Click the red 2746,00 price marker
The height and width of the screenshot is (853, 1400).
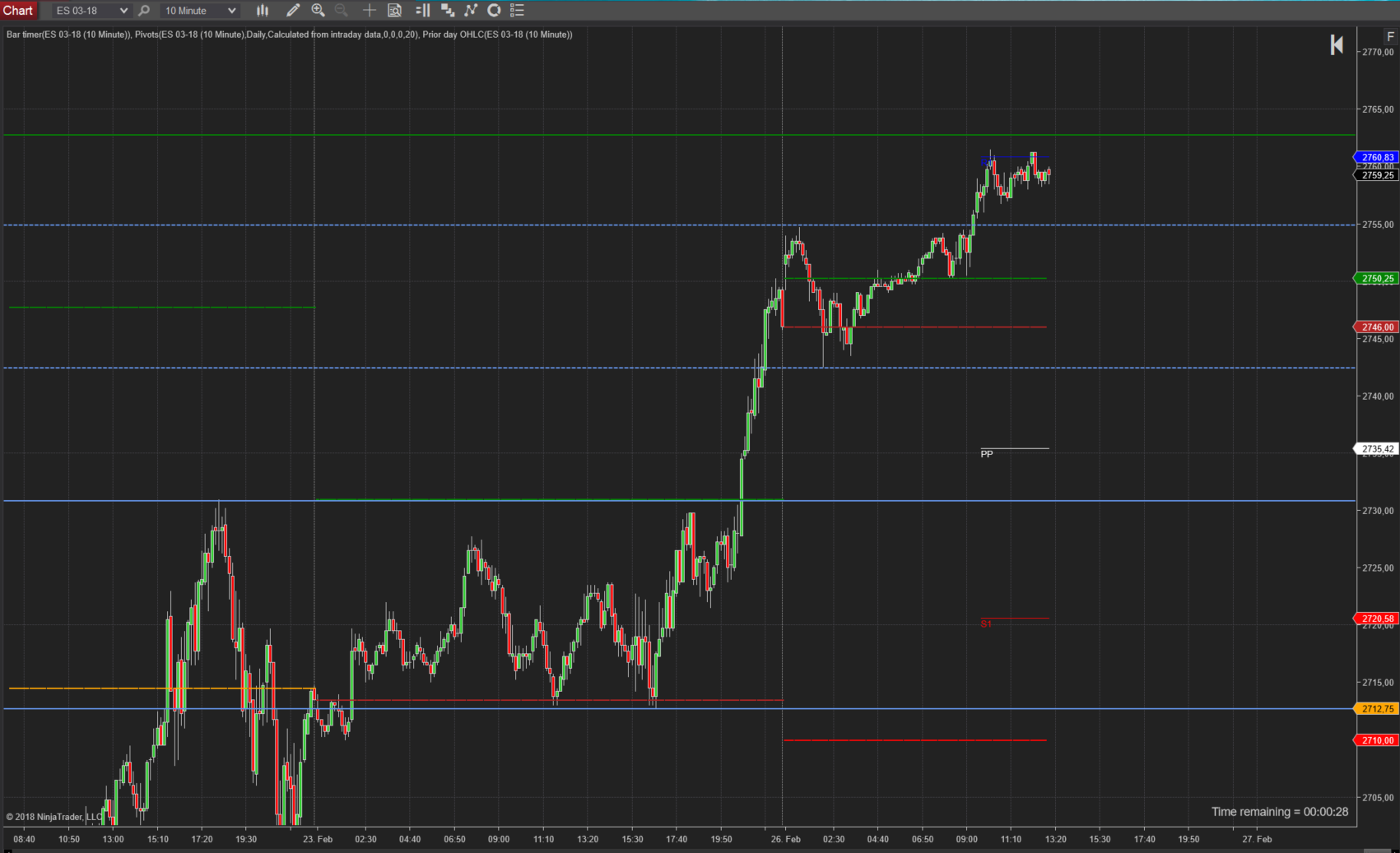1376,327
